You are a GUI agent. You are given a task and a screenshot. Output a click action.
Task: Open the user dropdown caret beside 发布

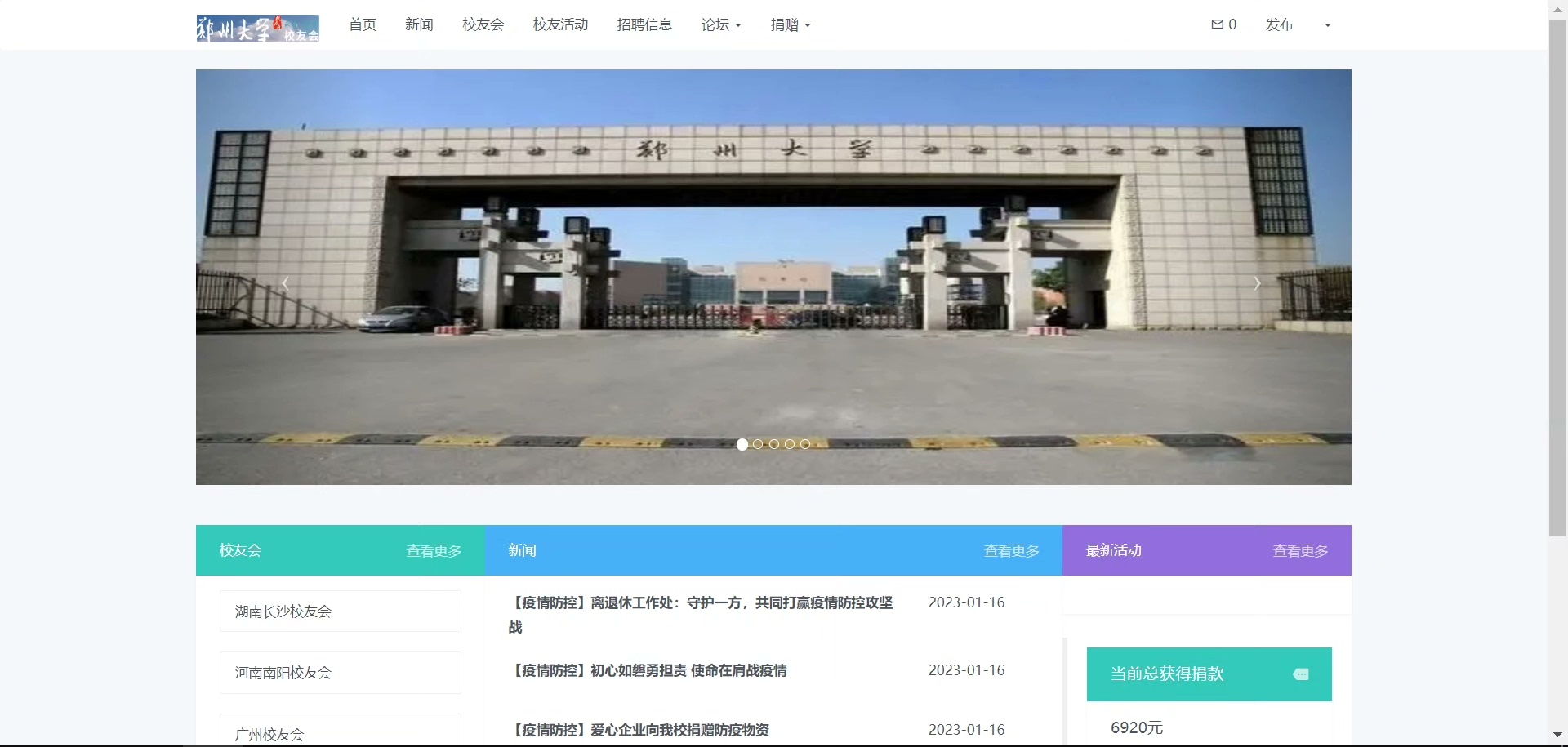1327,25
